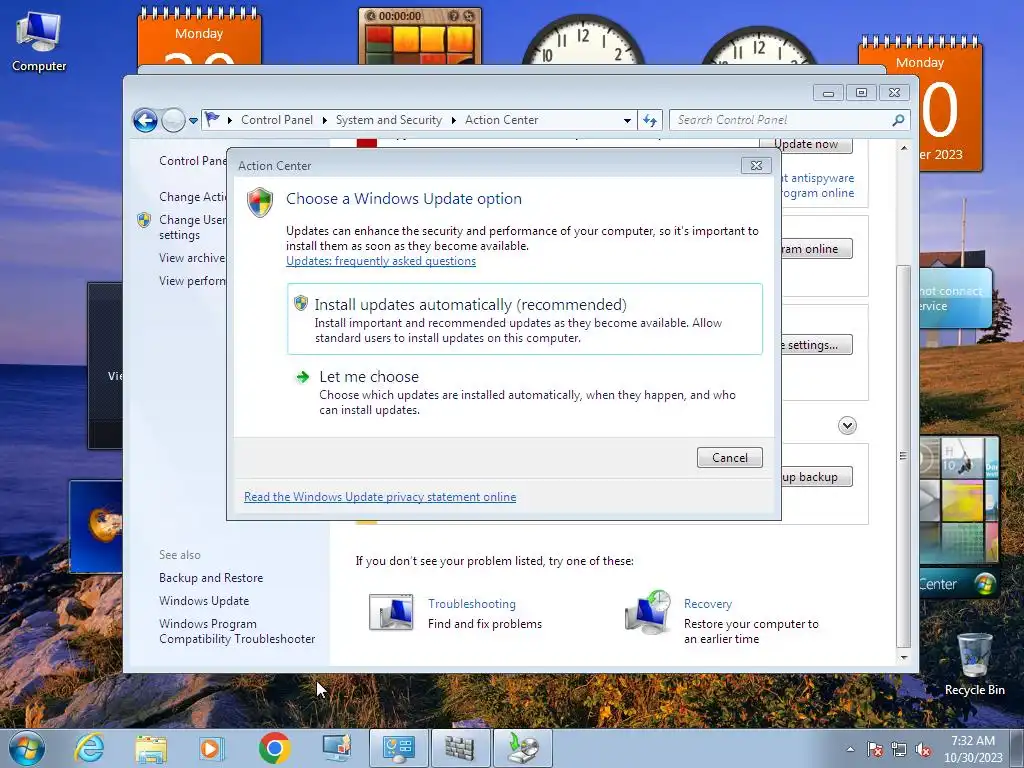Click the partially hidden 'ram online' button

click(x=817, y=249)
